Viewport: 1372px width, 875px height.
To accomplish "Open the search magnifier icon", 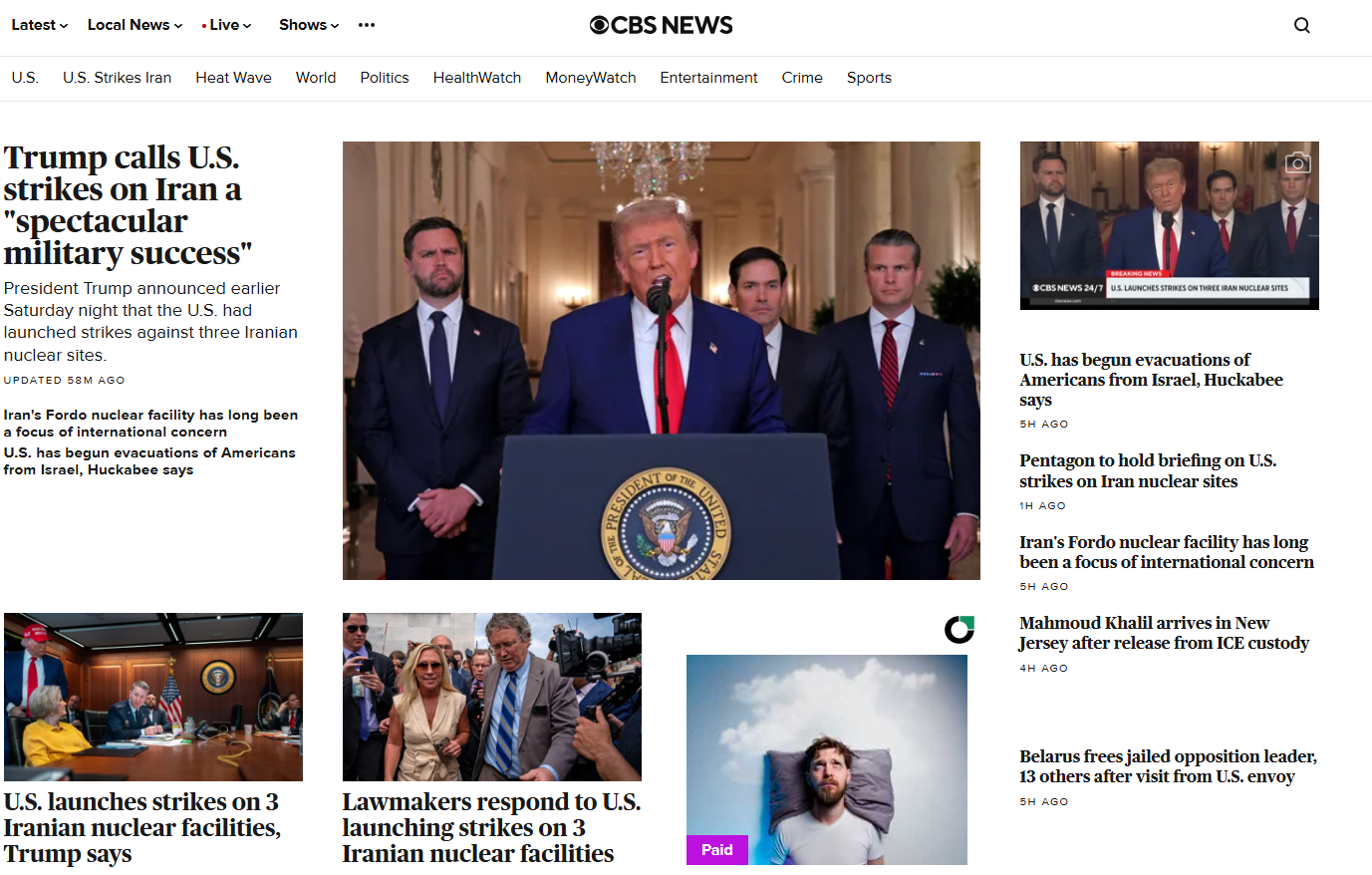I will click(x=1301, y=26).
